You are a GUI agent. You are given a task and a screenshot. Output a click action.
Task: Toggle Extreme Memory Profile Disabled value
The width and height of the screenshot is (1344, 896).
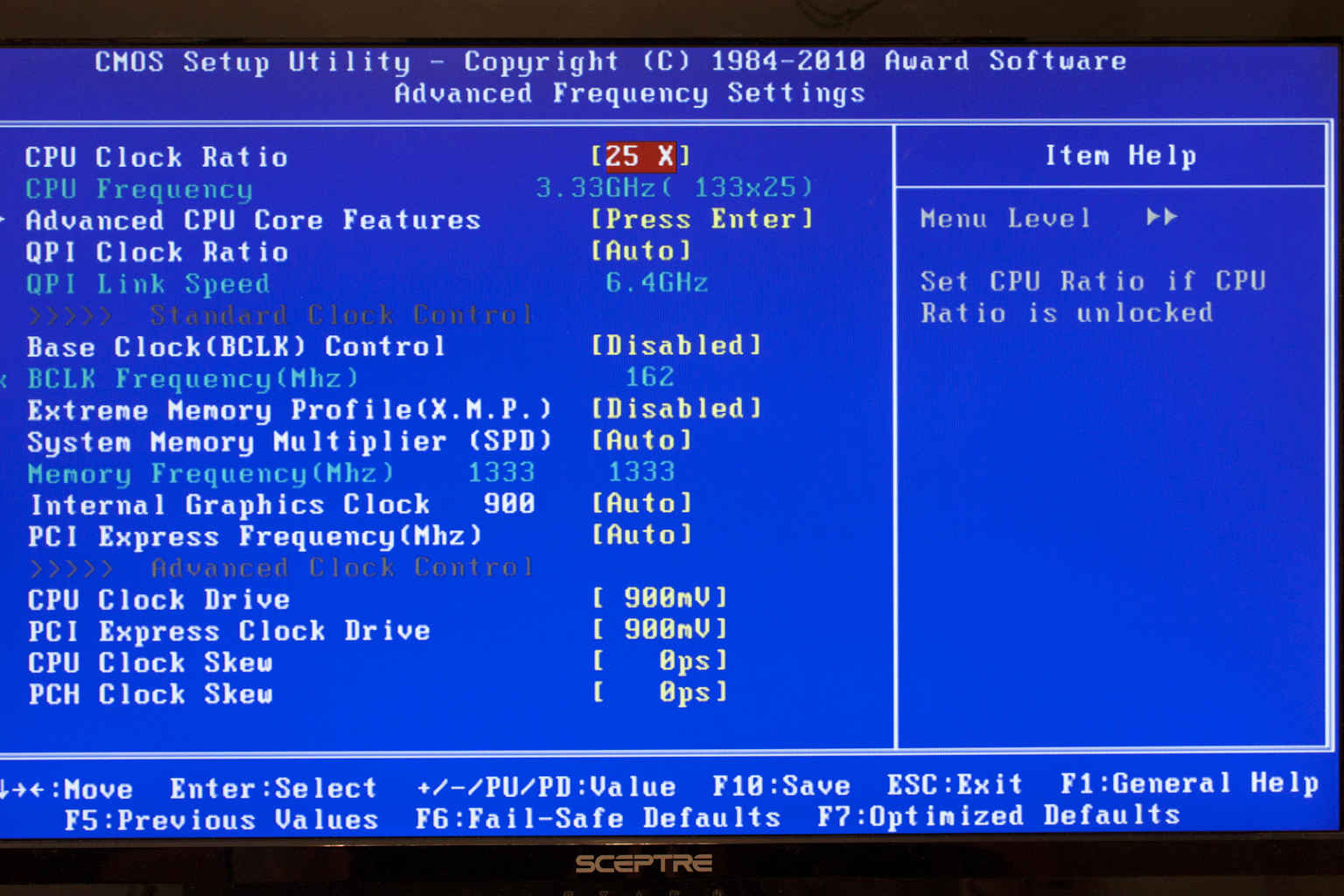point(676,409)
